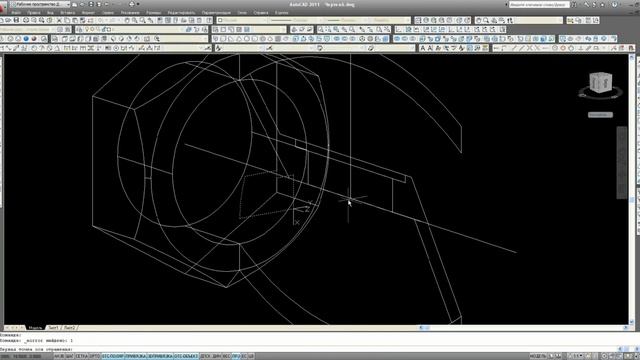Screen dimensions: 640x360
Task: Select the 2D Wireframe visual style icon
Action: pos(3,39)
